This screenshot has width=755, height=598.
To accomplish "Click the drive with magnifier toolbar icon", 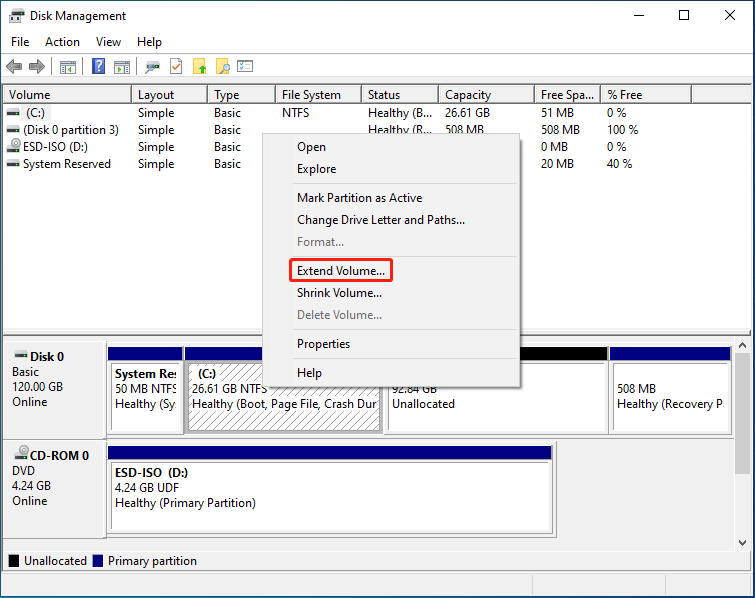I will point(153,66).
